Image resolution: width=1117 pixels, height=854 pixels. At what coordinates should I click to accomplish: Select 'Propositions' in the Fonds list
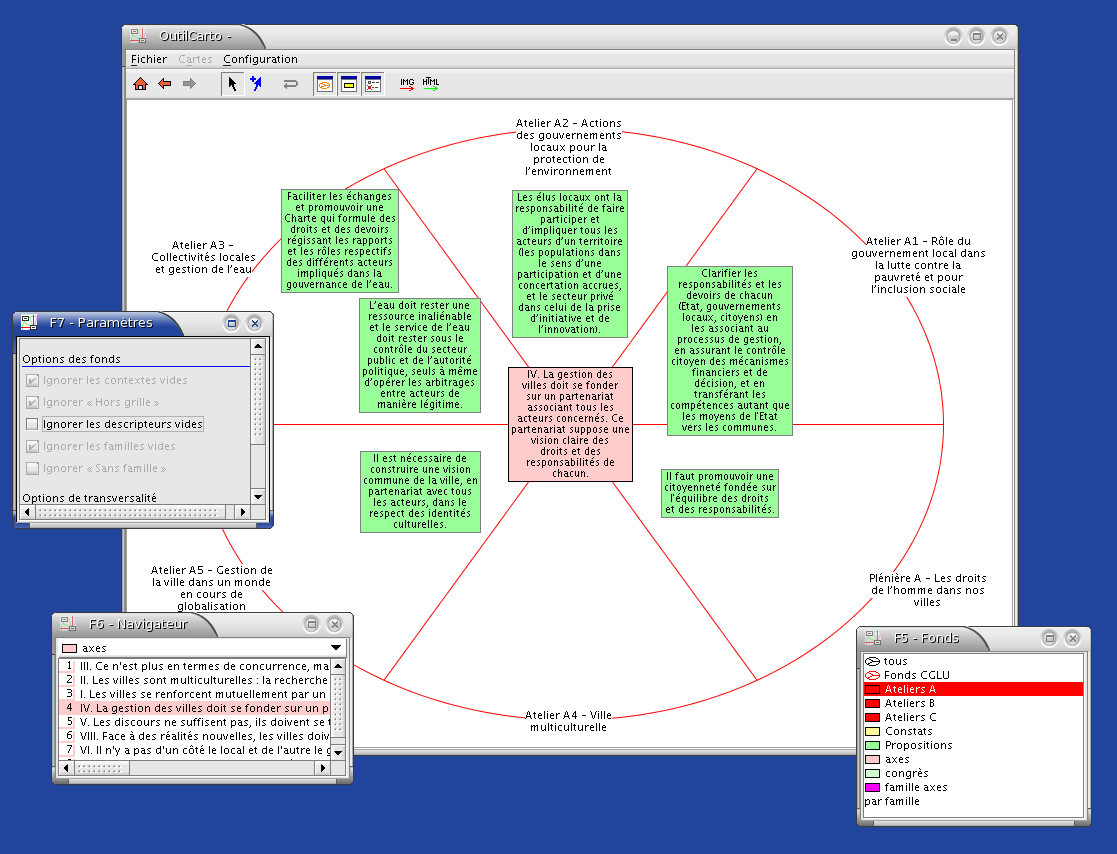pos(918,745)
